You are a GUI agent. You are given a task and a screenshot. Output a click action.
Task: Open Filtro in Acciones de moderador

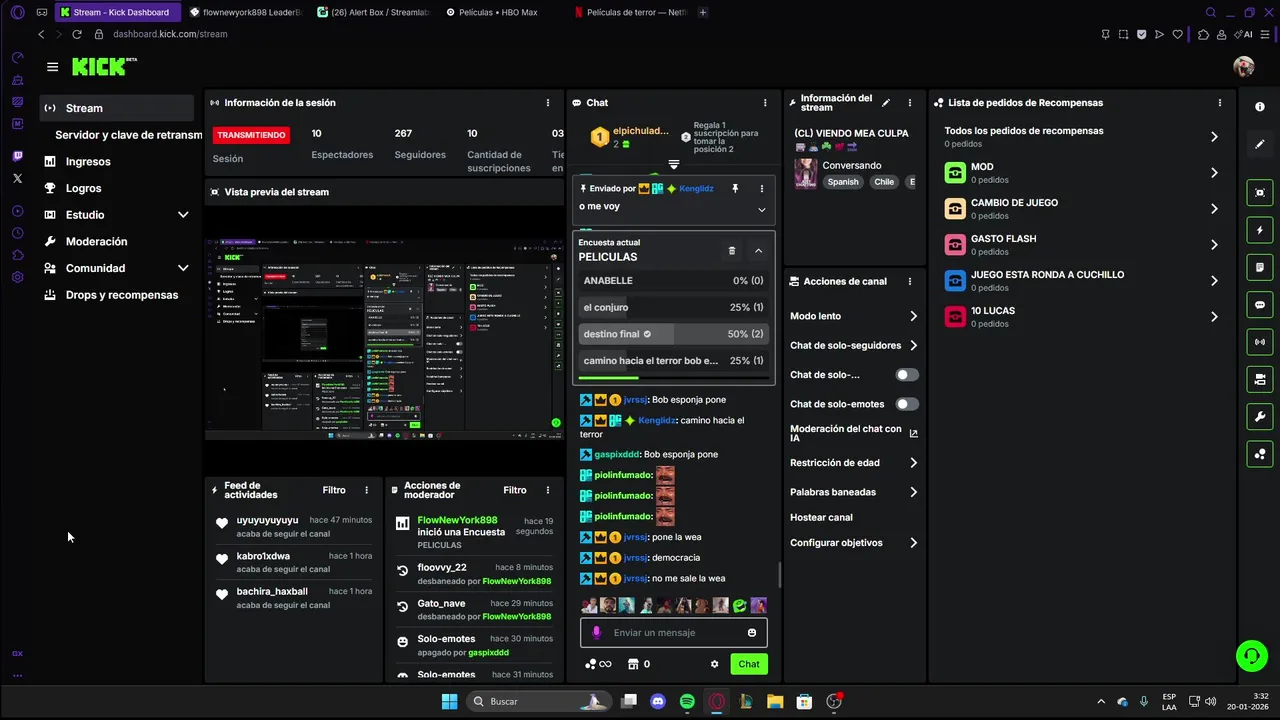coord(515,490)
